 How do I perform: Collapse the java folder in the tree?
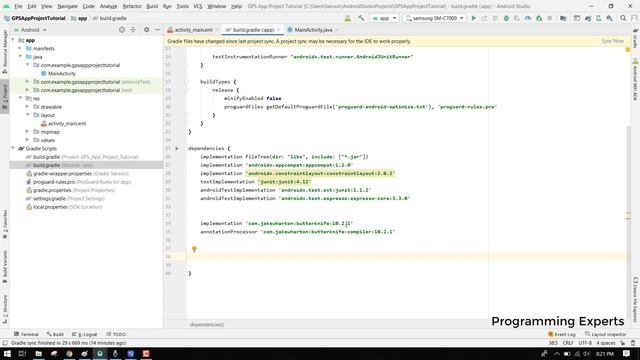coord(20,56)
